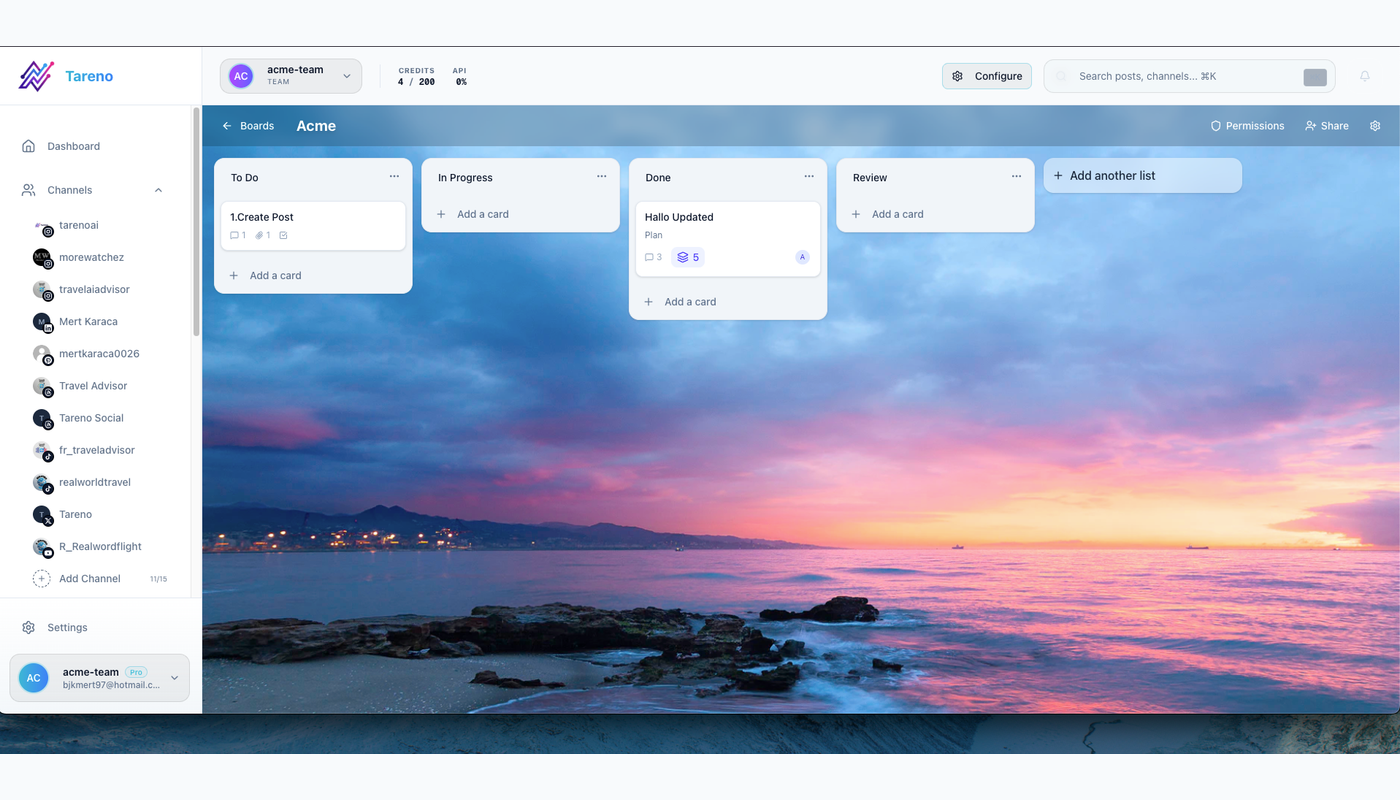
Task: Click the Configure button
Action: 987,76
